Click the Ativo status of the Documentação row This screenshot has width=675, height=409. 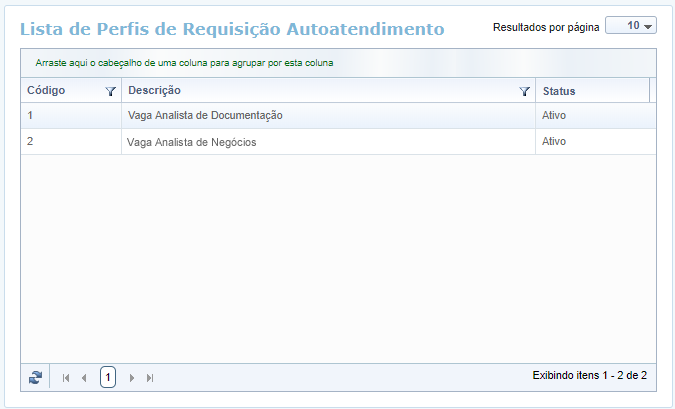coord(554,115)
